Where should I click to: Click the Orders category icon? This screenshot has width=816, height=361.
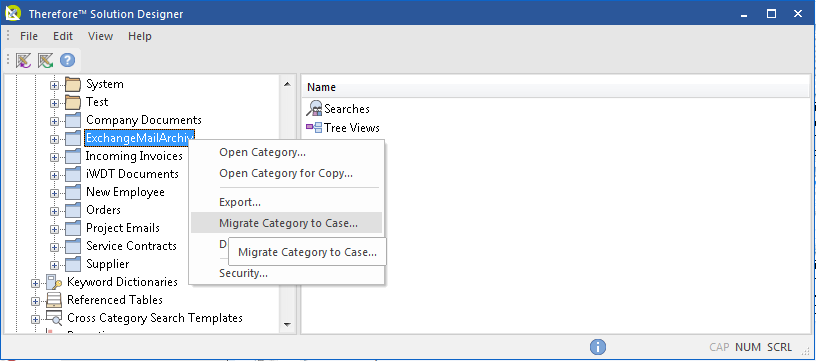click(x=73, y=210)
